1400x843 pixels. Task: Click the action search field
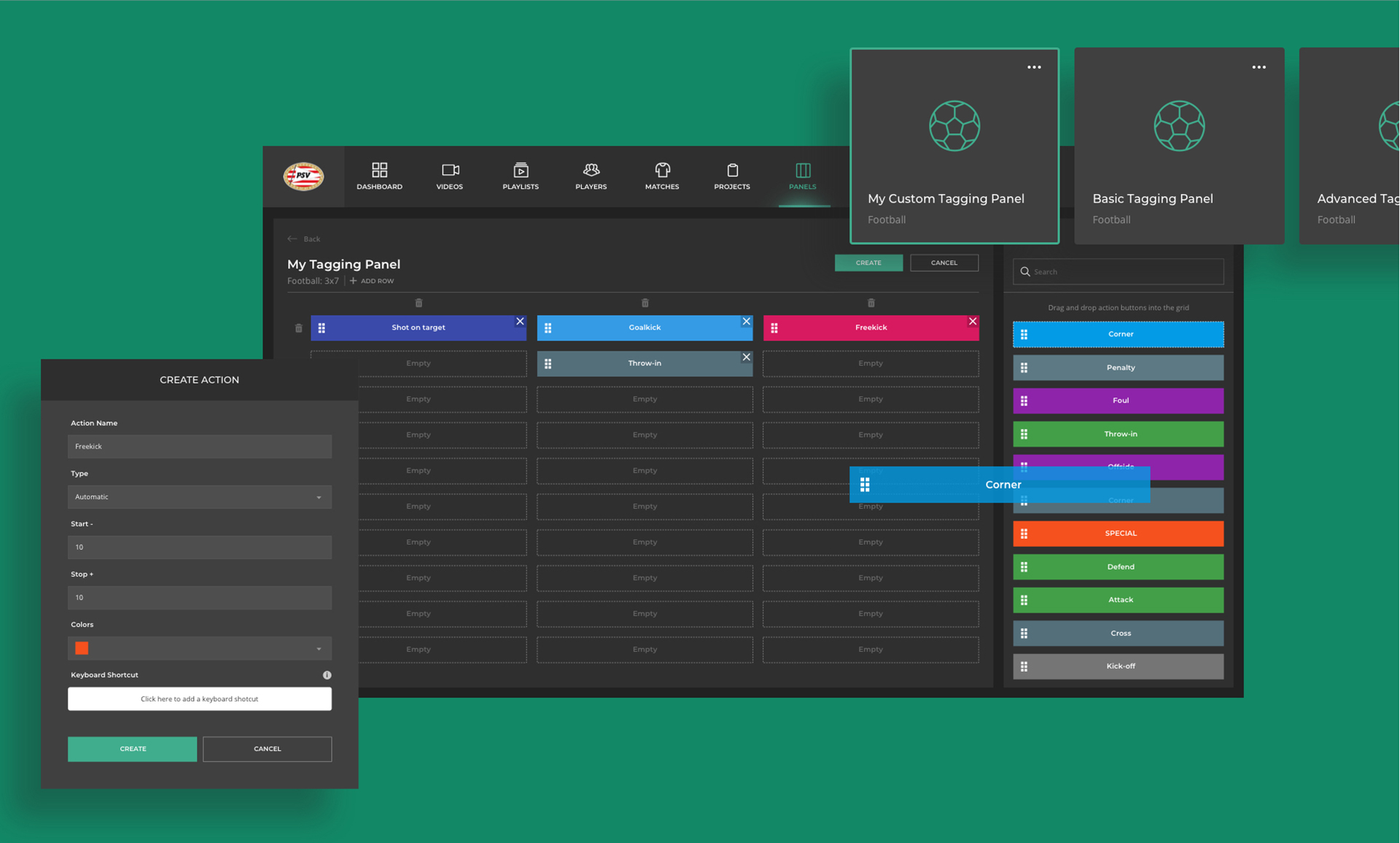1118,271
